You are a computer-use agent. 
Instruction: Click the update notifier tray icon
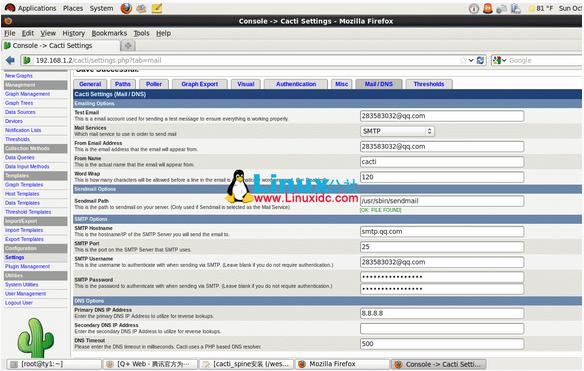point(488,8)
